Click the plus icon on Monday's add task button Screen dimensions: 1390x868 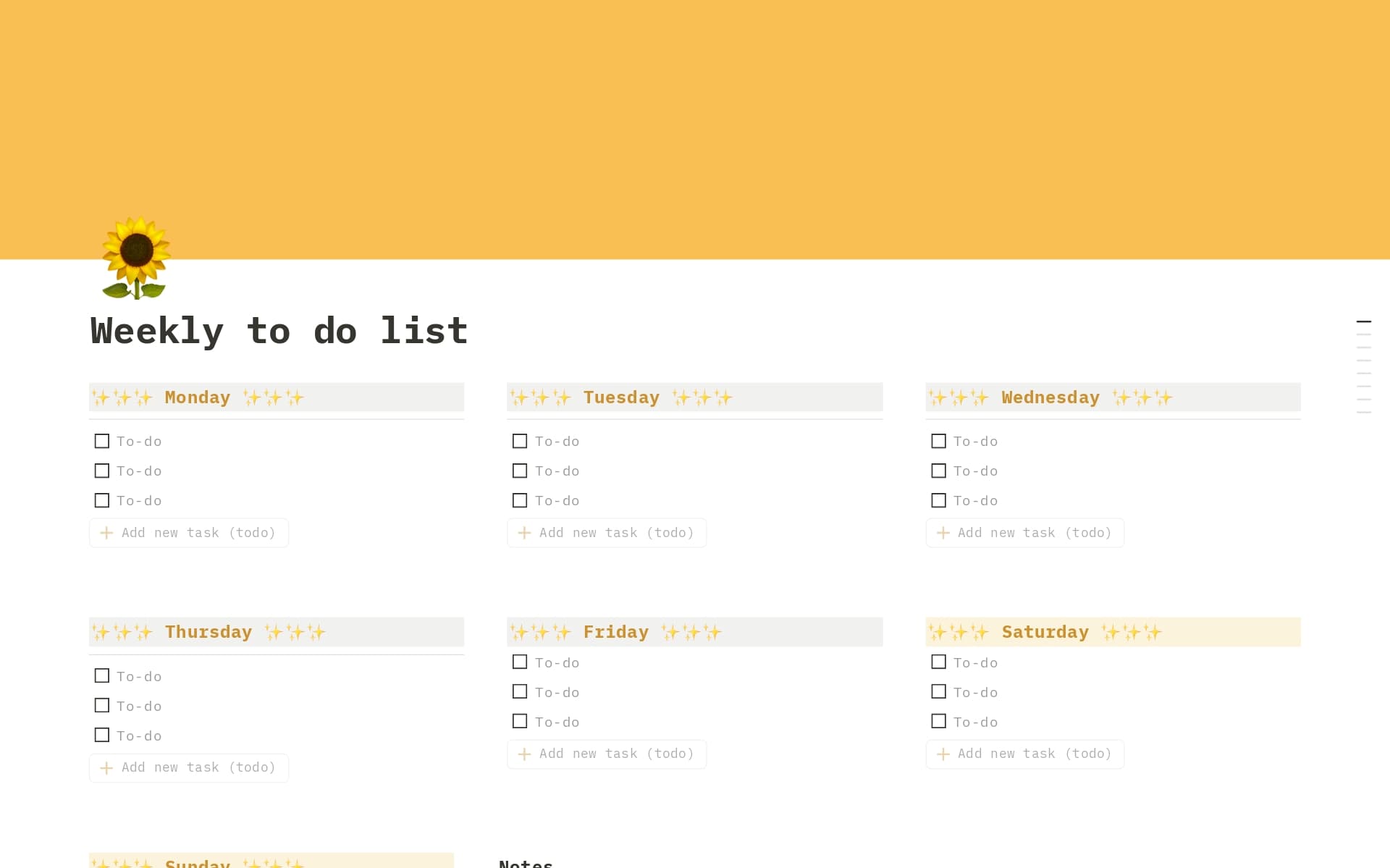(x=106, y=533)
